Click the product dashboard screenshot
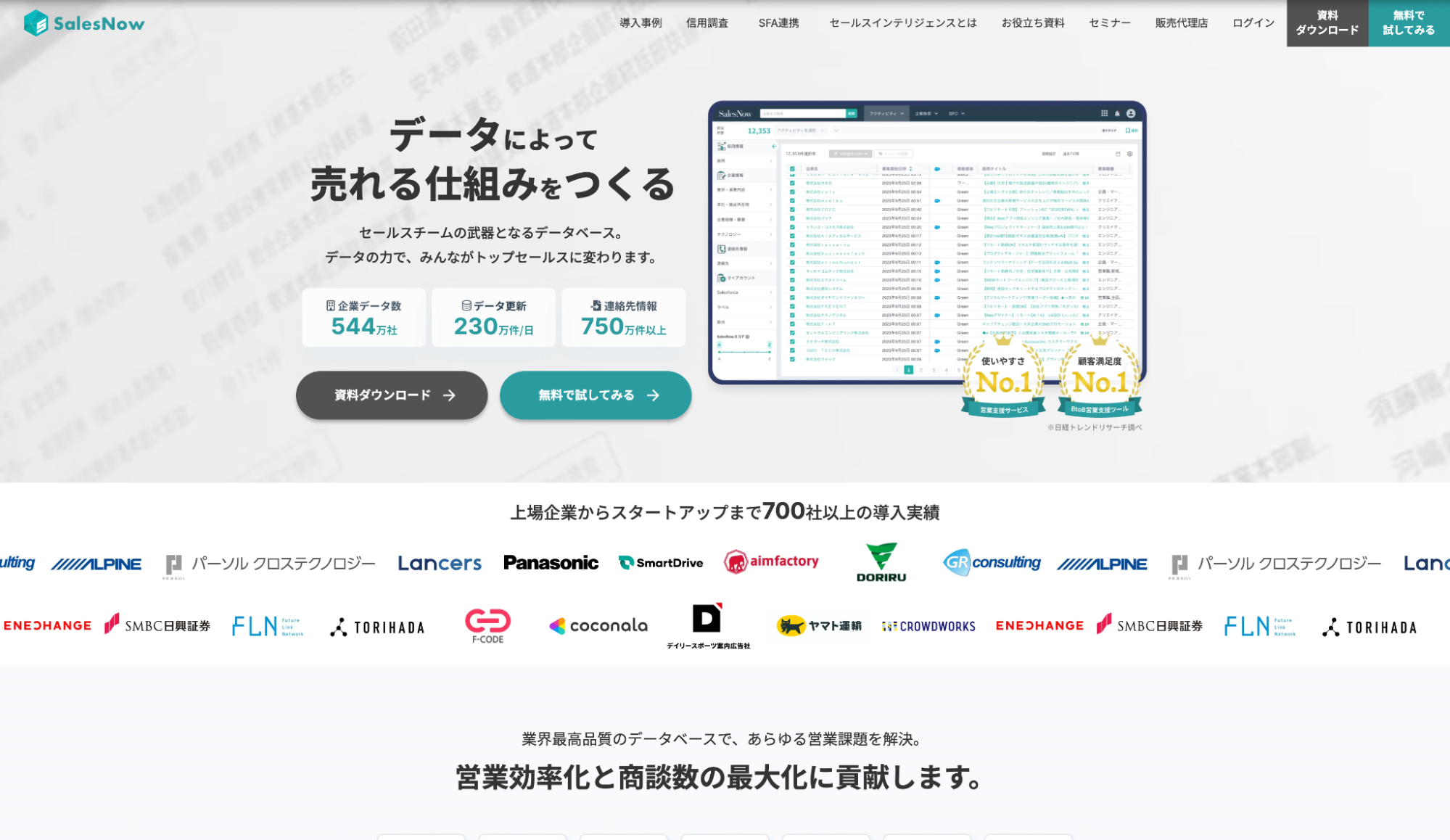The width and height of the screenshot is (1450, 840). coord(927,242)
